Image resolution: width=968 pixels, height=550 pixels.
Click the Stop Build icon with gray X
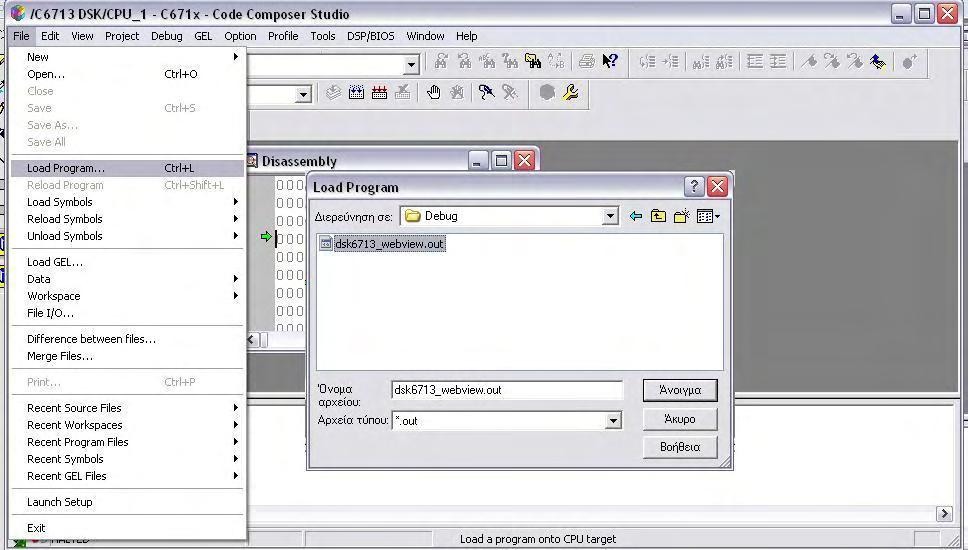tap(403, 93)
